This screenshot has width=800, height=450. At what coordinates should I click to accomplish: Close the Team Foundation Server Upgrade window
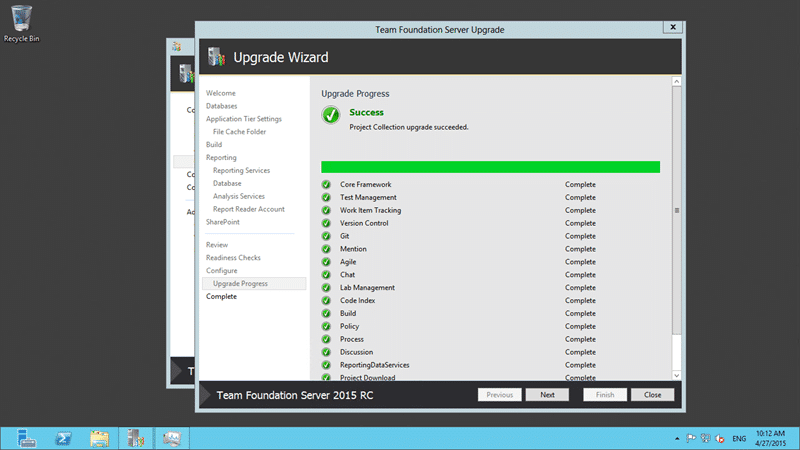pyautogui.click(x=672, y=28)
